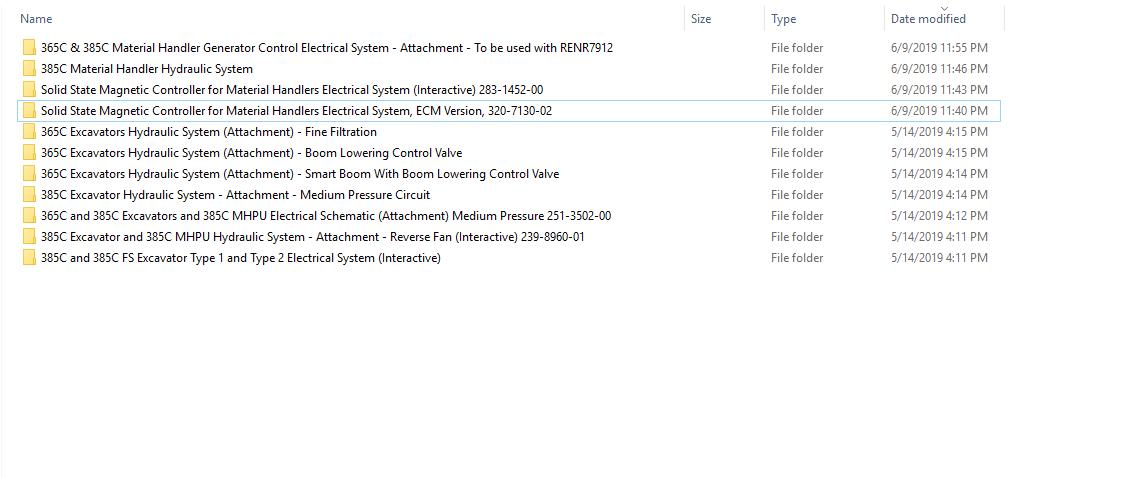This screenshot has width=1129, height=478.
Task: Select folder icon for Reverse Fan 239-8960-01
Action: point(30,237)
